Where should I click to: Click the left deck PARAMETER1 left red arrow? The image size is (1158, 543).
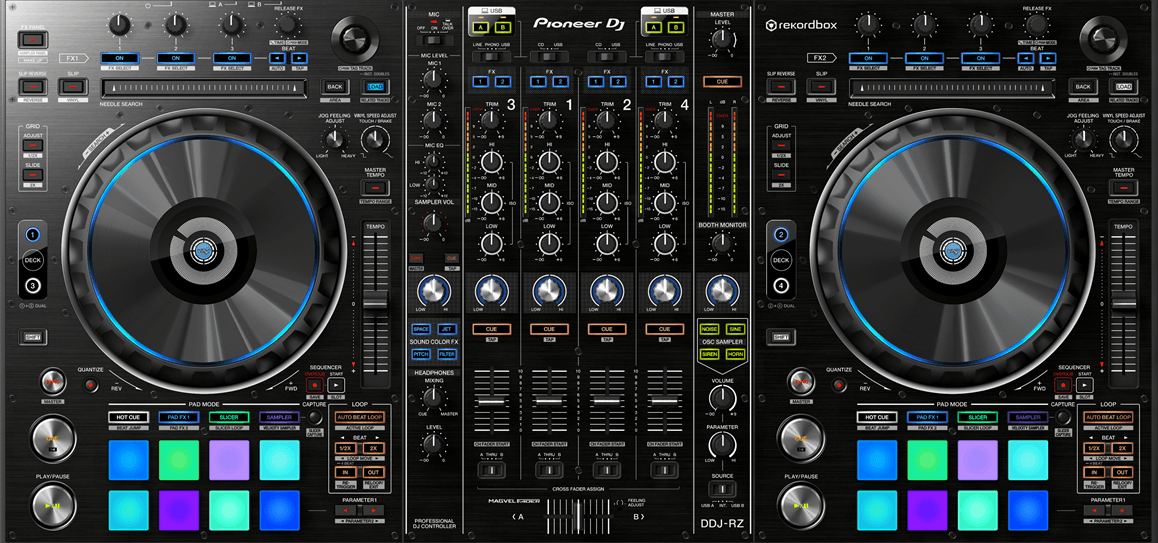(346, 510)
